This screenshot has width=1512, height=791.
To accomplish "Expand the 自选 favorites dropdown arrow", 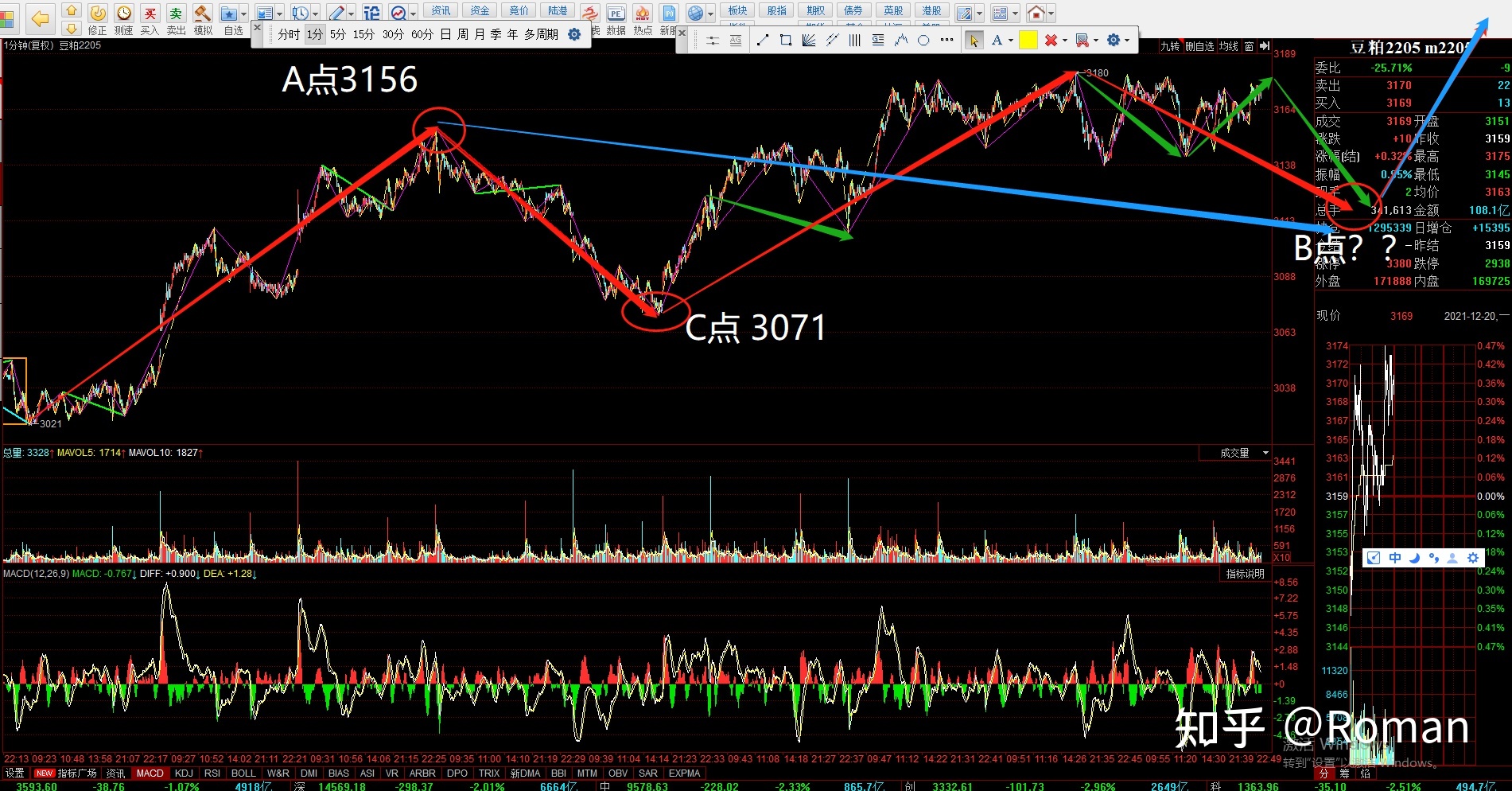I will pos(243,14).
